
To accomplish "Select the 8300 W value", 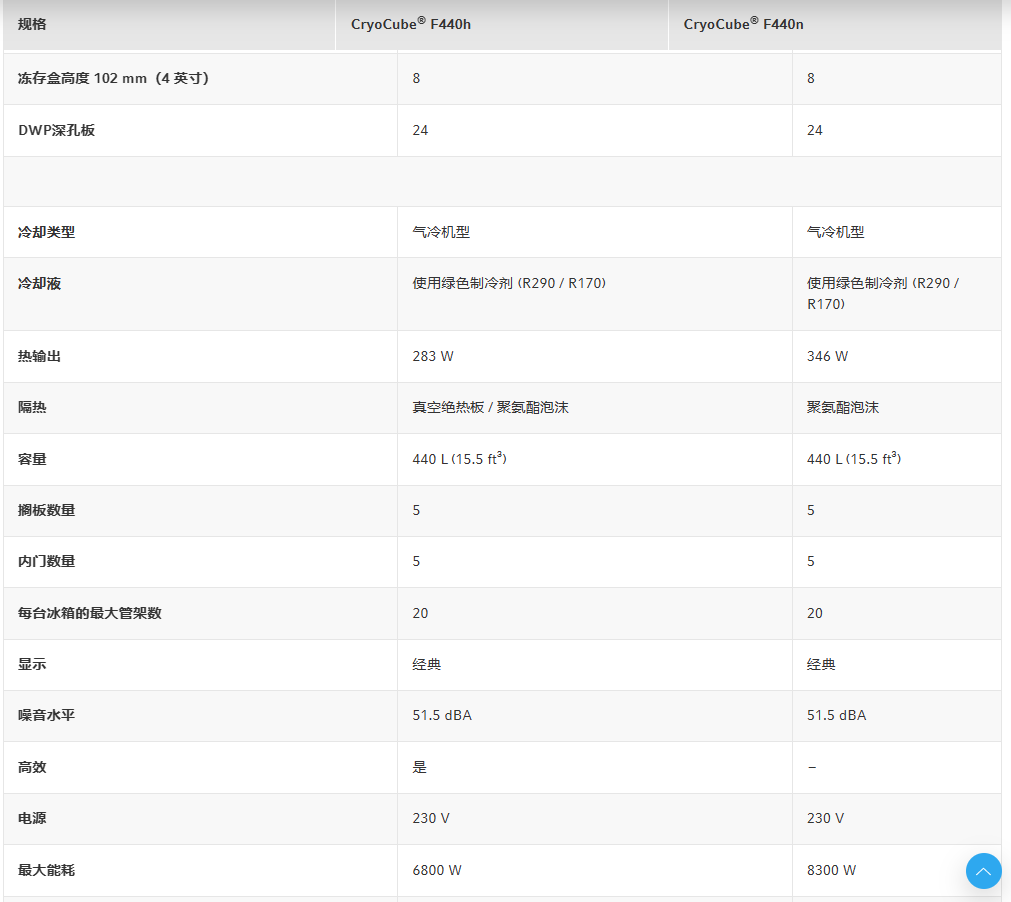I will click(832, 870).
